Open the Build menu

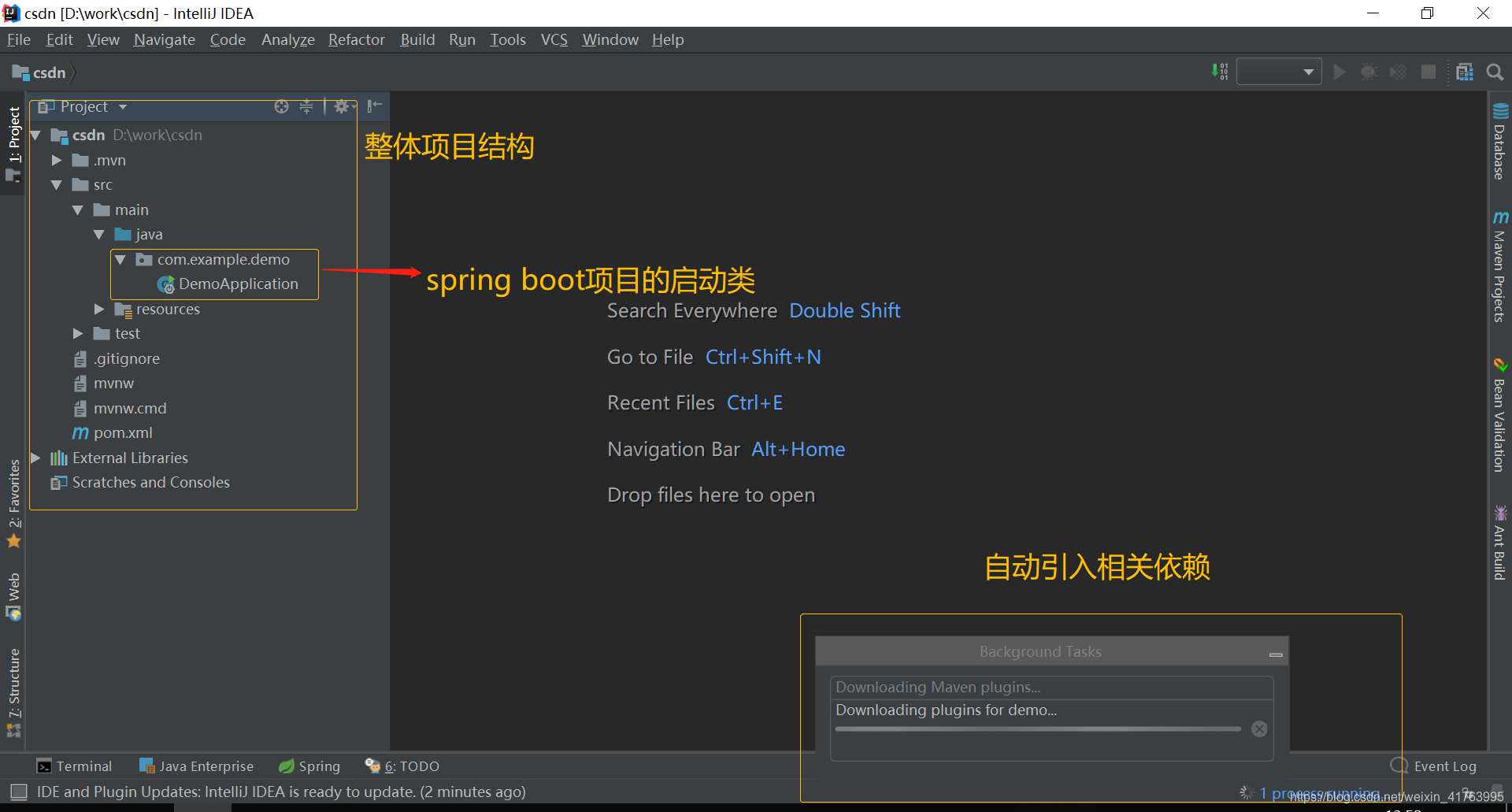click(417, 39)
